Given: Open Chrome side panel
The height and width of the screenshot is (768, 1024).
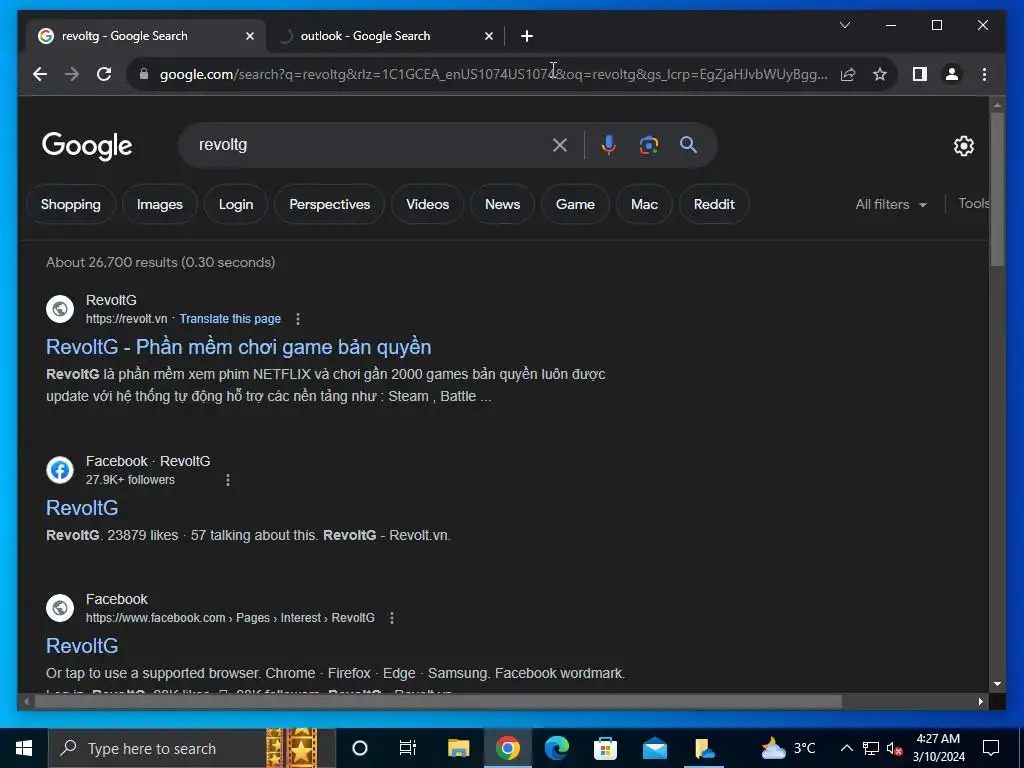Looking at the screenshot, I should (x=920, y=74).
